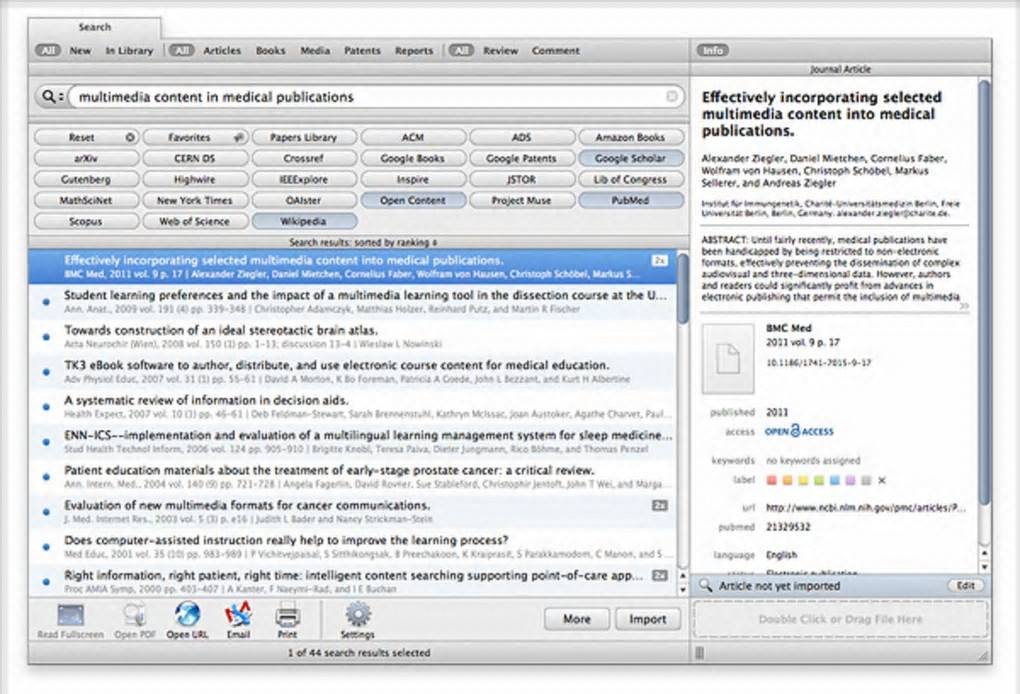
Task: Pick the red label color
Action: coord(772,481)
